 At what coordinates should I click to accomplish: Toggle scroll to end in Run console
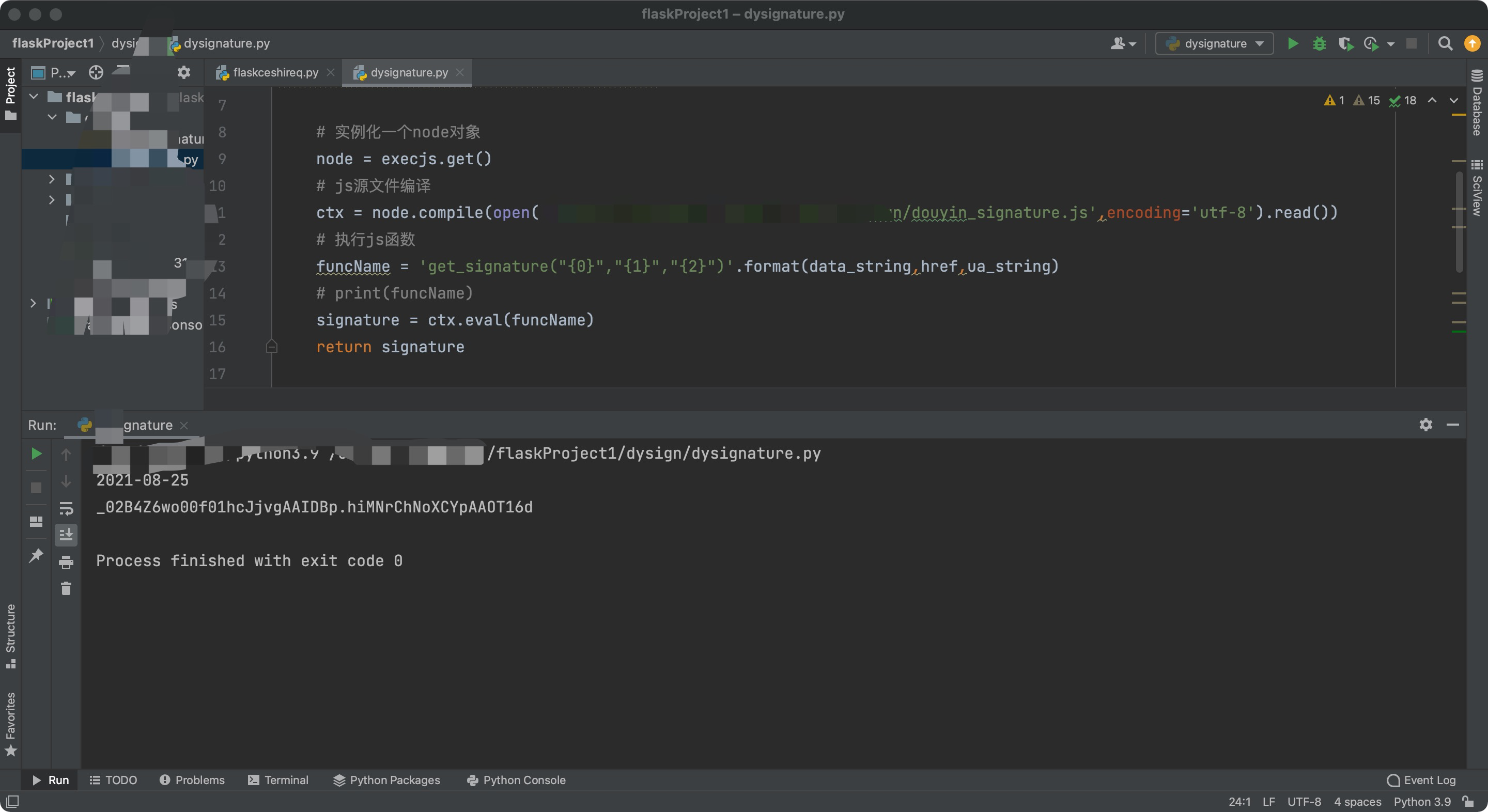point(66,535)
